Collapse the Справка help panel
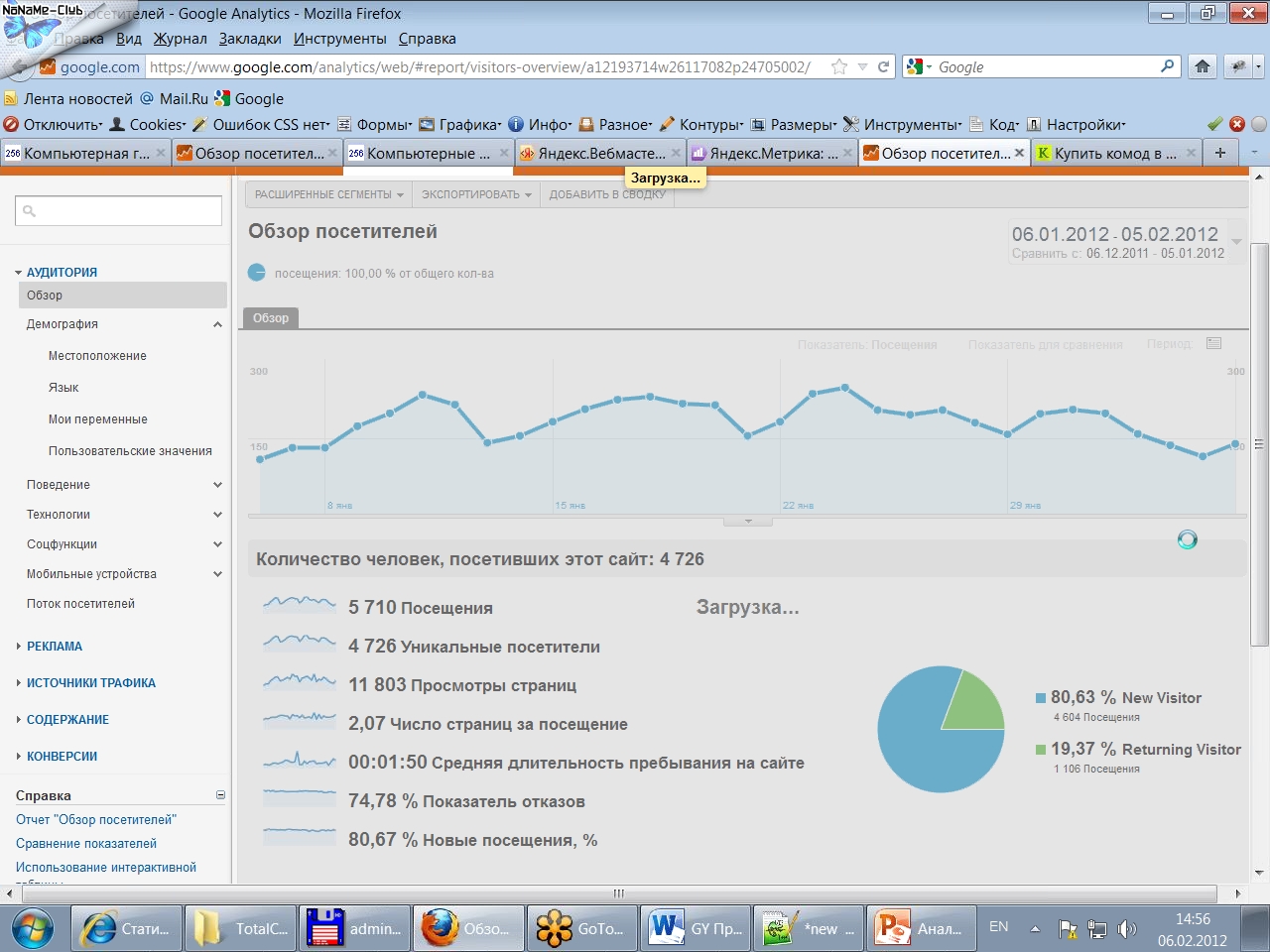Screen dimensions: 1270x952 220,795
